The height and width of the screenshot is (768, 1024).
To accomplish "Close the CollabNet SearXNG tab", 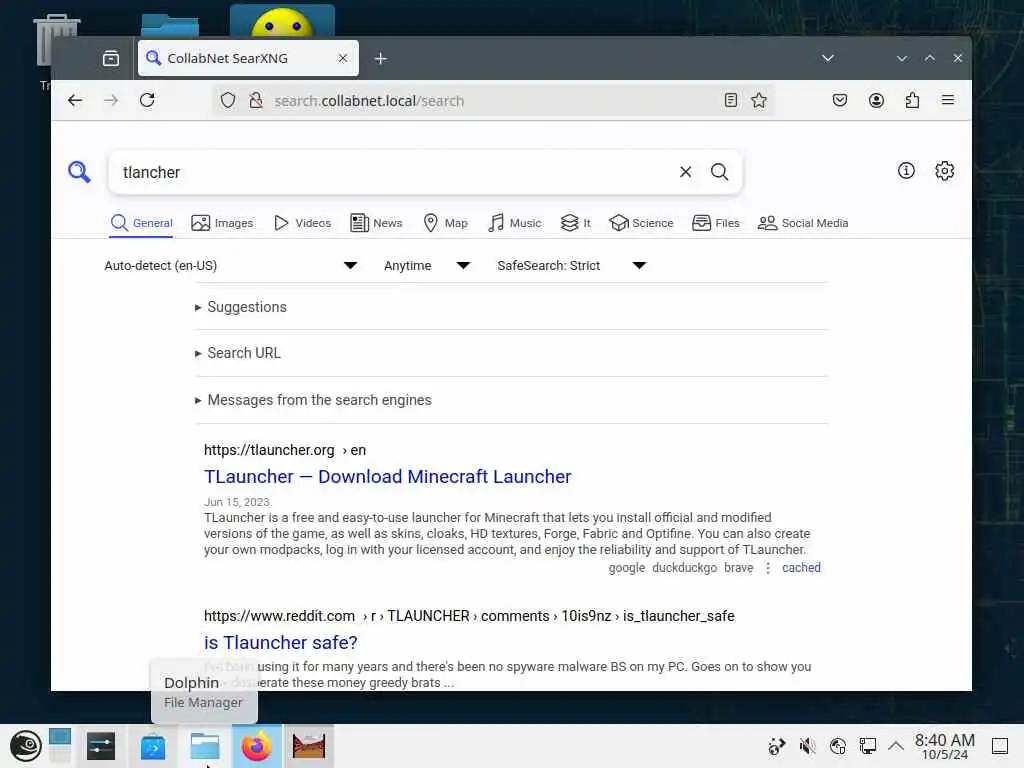I will pyautogui.click(x=343, y=58).
